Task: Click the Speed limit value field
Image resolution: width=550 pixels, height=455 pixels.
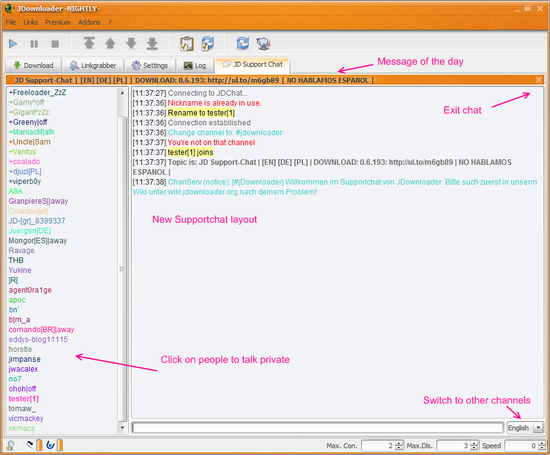Action: pos(521,446)
